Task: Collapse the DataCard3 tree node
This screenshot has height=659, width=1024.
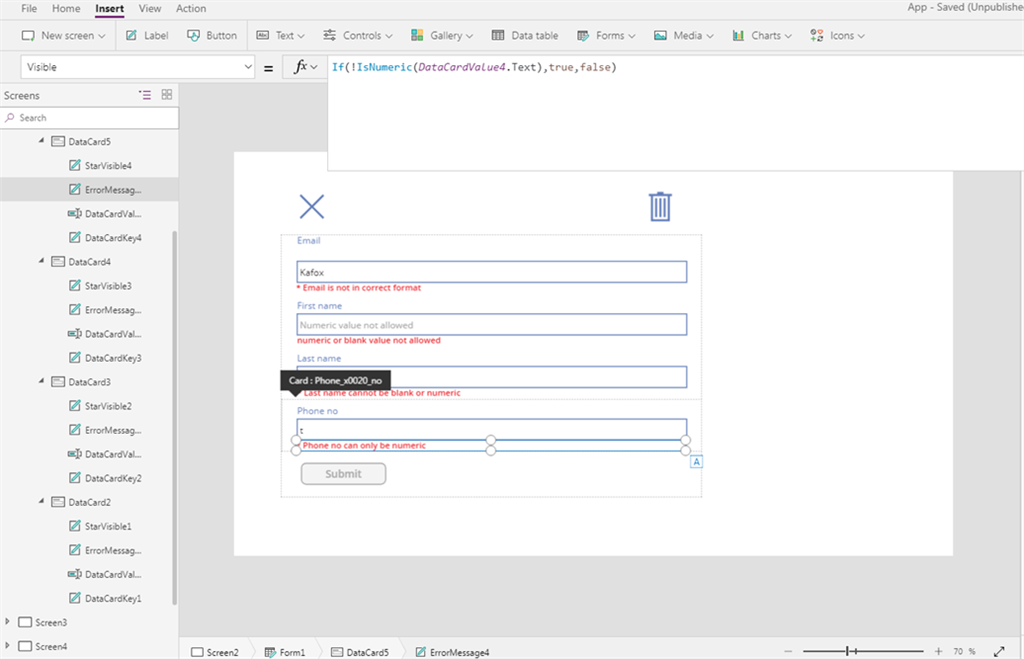Action: (x=41, y=381)
